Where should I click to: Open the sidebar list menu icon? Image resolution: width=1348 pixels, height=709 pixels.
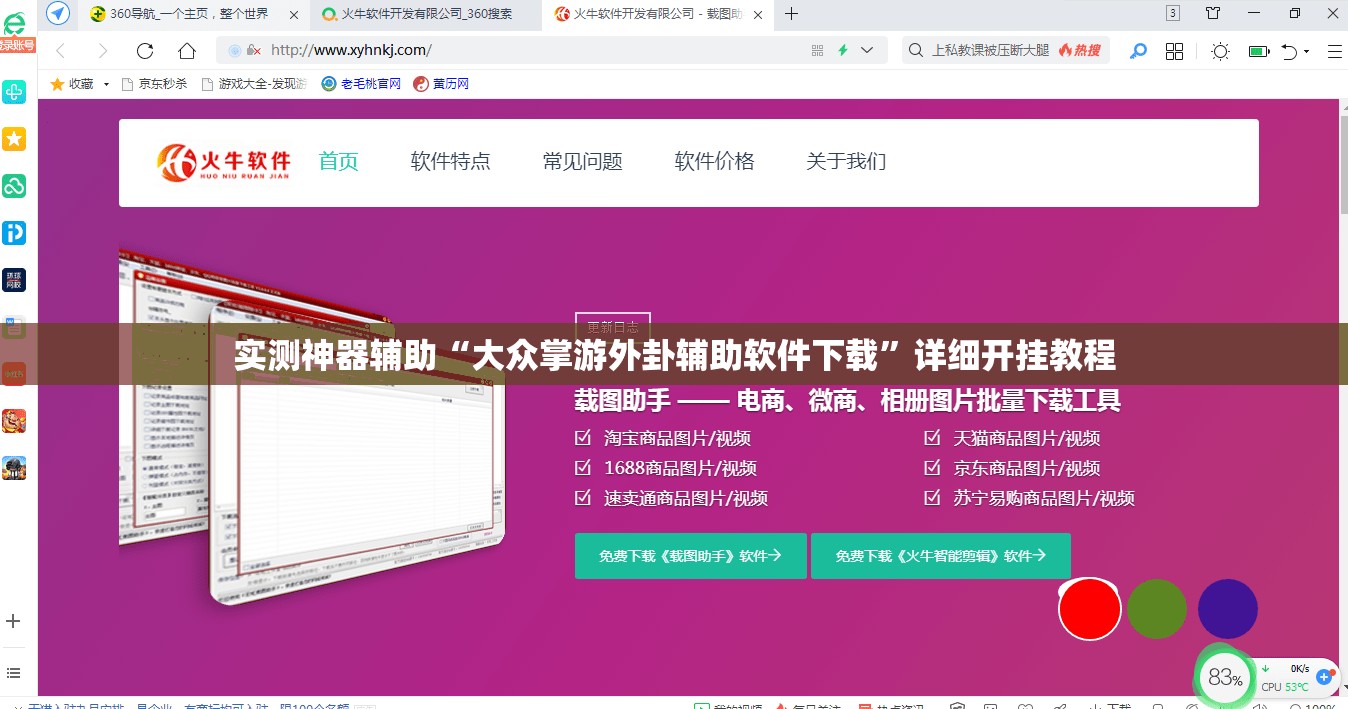click(x=13, y=673)
